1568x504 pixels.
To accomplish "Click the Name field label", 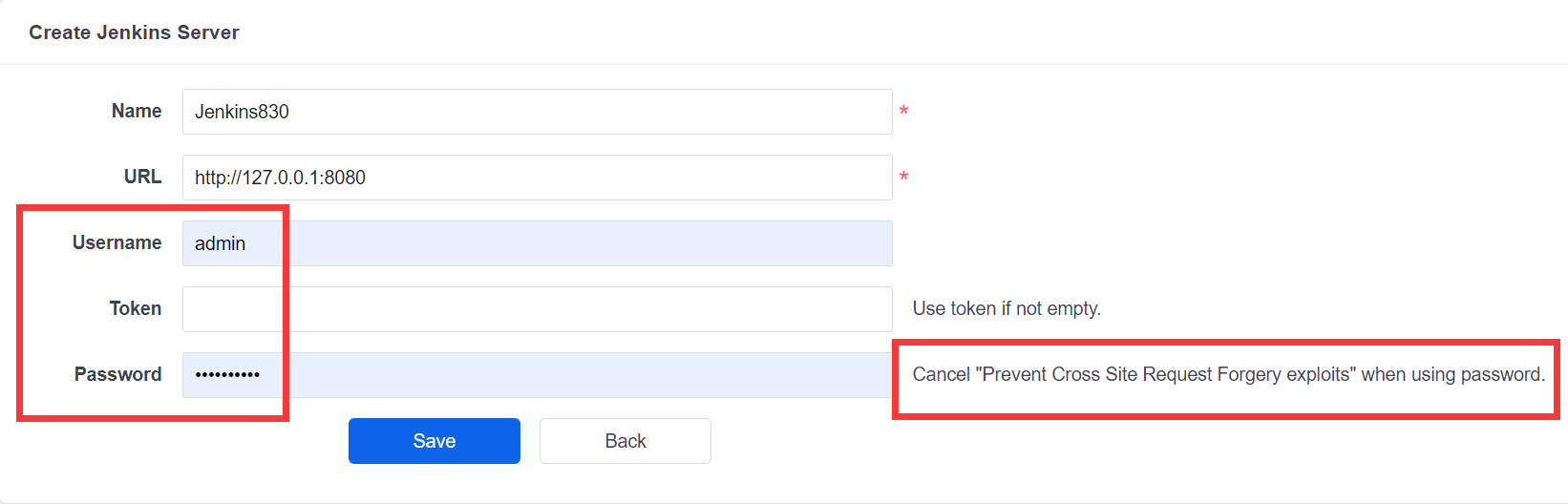I will point(137,111).
